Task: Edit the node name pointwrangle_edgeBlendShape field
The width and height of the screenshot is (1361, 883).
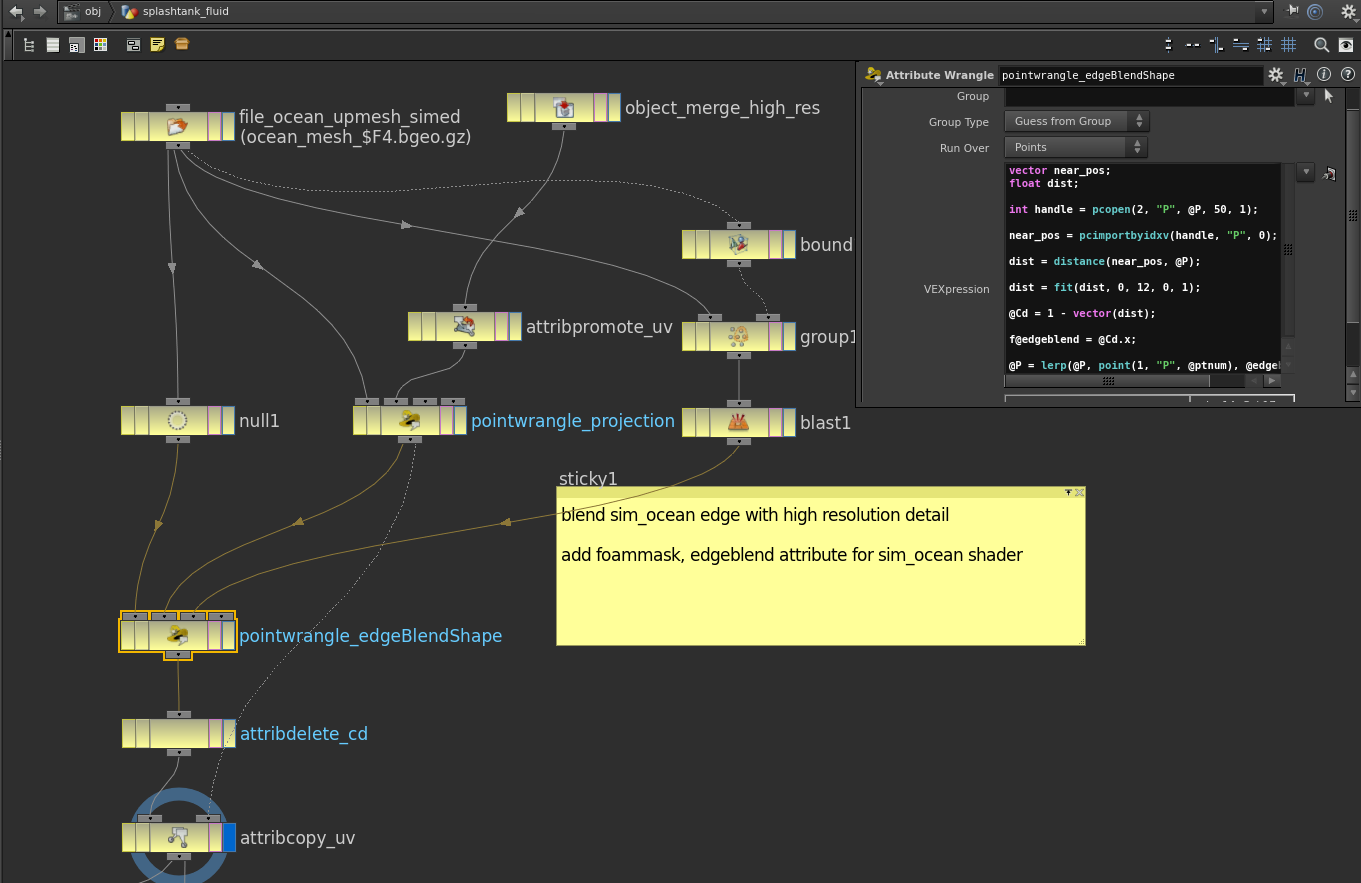Action: 1130,75
